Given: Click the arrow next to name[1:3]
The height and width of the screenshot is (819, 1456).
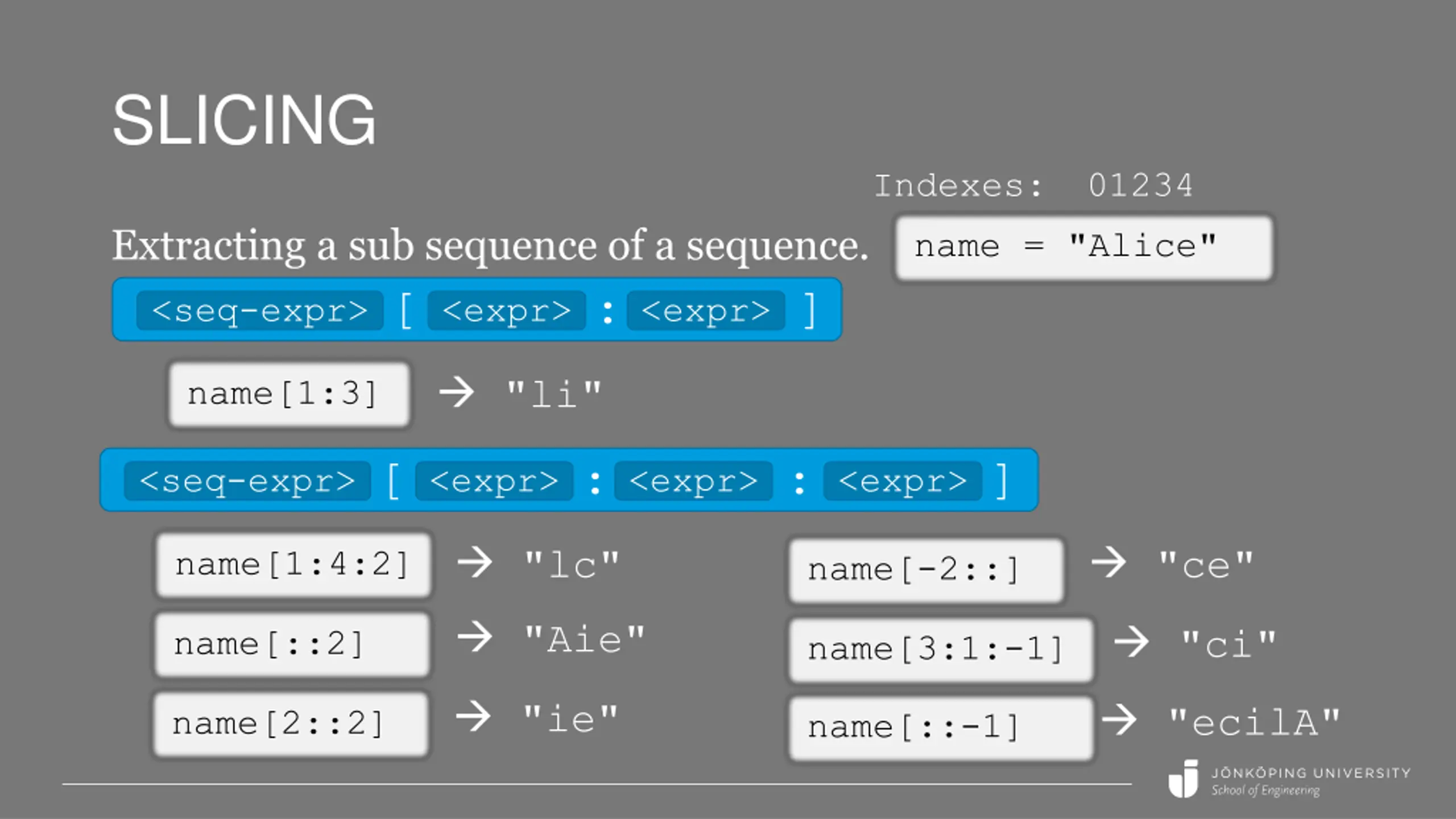Looking at the screenshot, I should [x=456, y=392].
